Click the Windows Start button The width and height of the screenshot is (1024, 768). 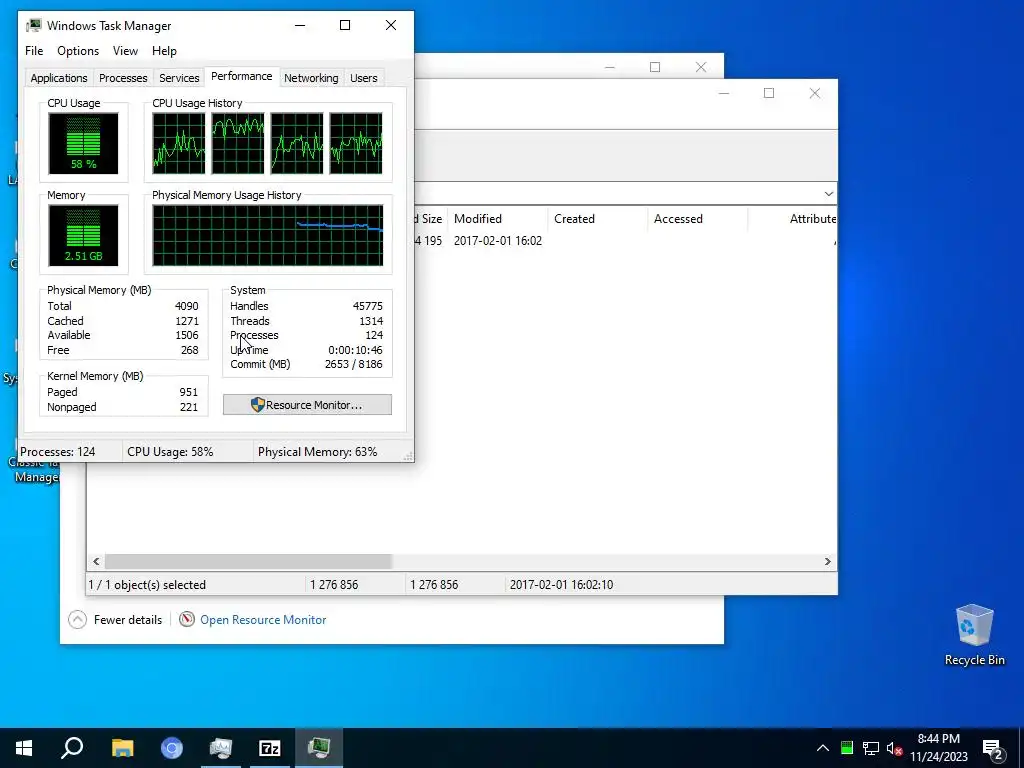point(24,748)
